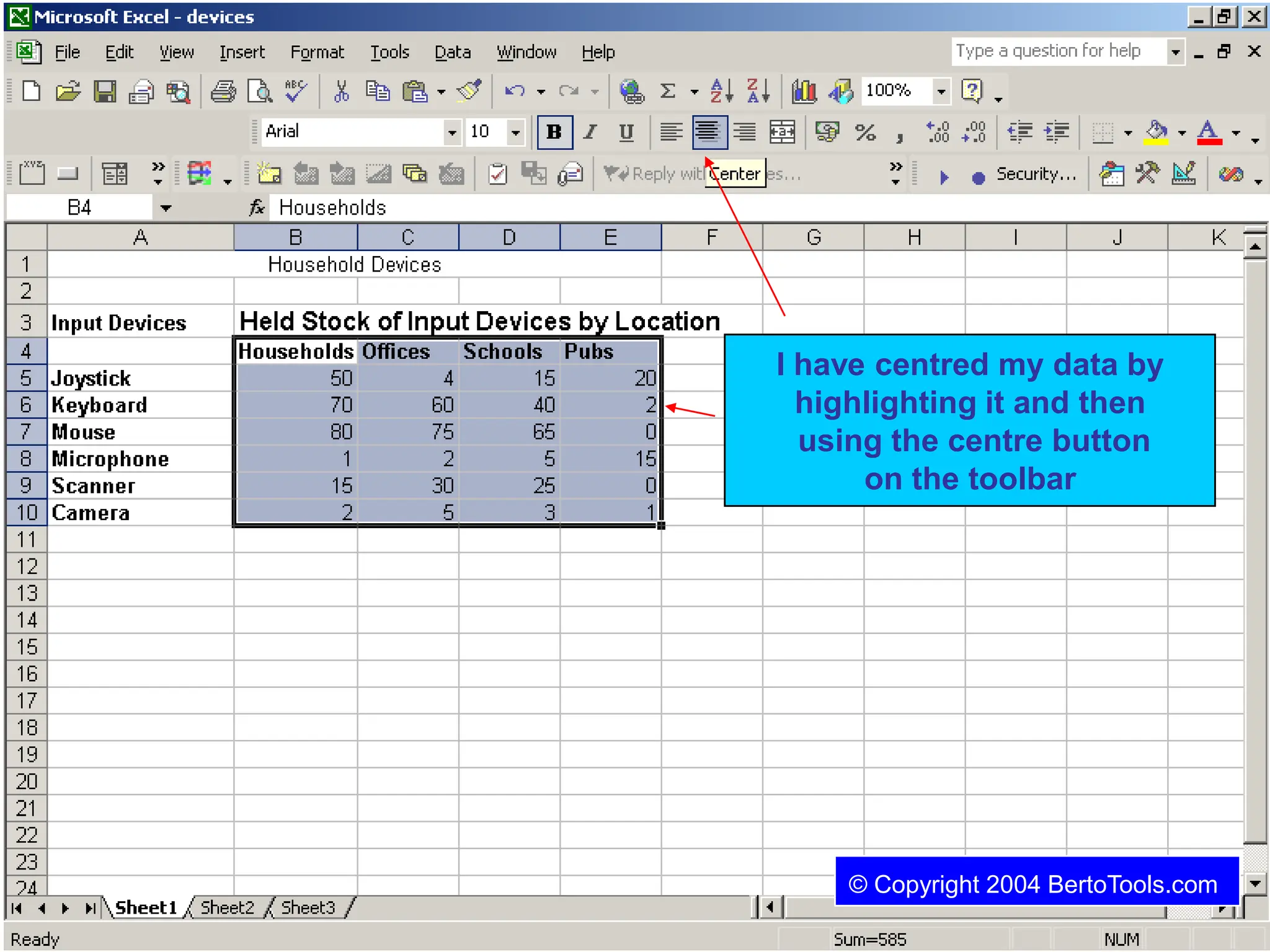The image size is (1270, 952).
Task: Click the Microsoft Excel Help question icon
Action: (972, 92)
